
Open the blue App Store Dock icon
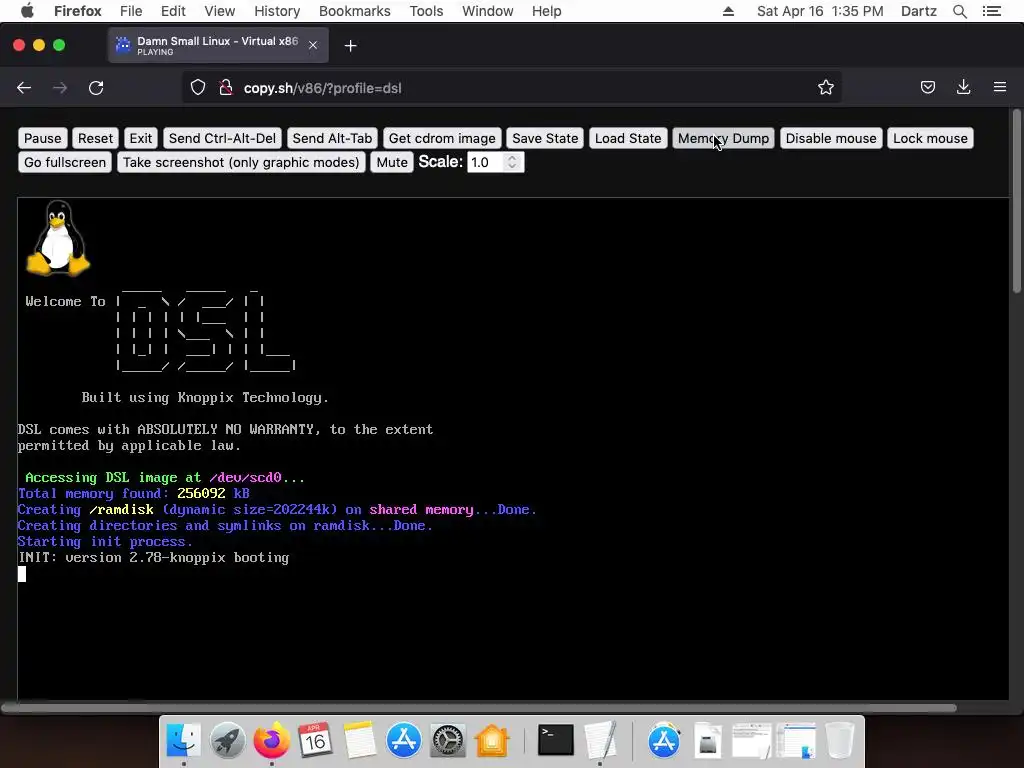click(404, 741)
